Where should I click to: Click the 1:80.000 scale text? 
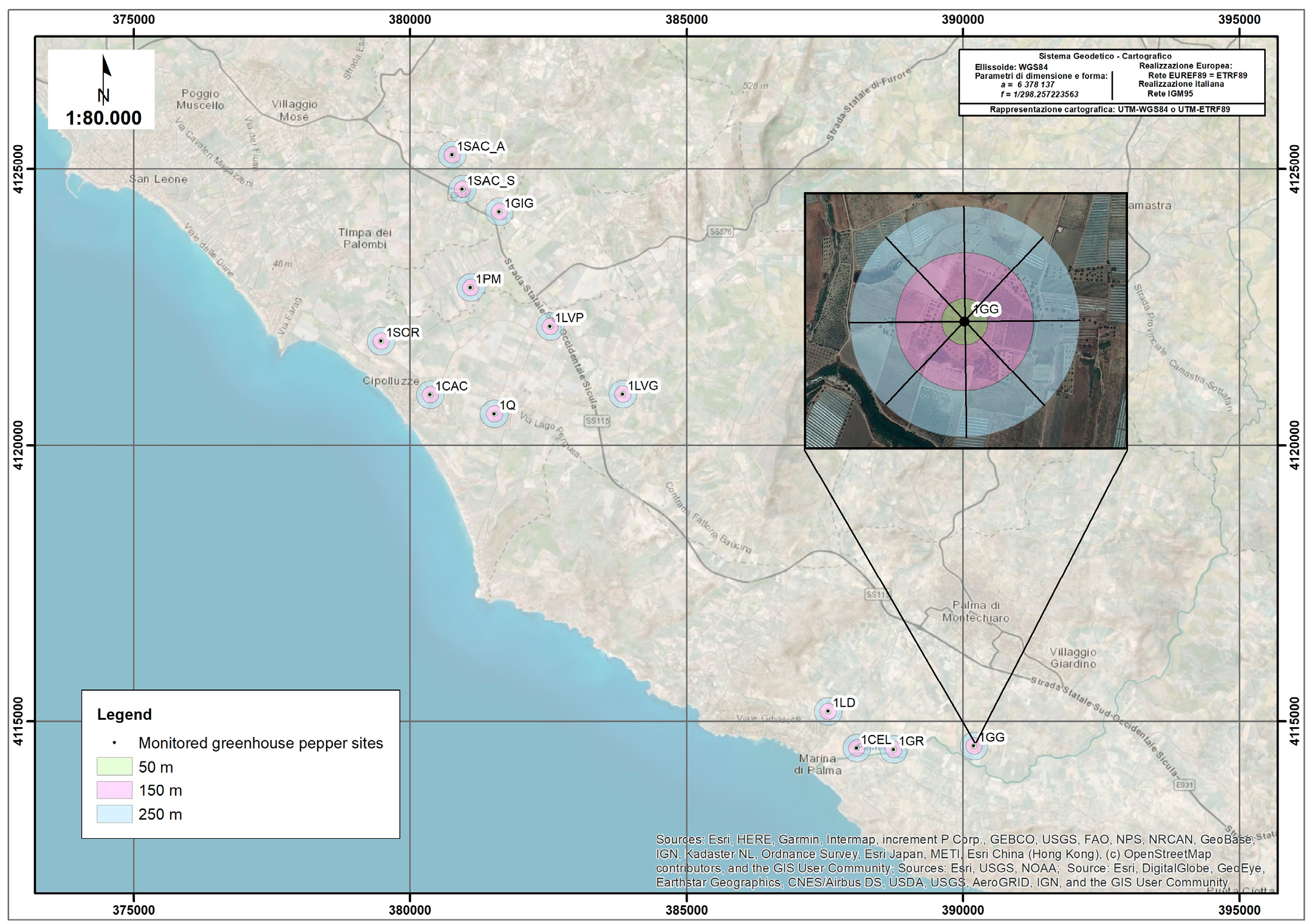(x=103, y=118)
